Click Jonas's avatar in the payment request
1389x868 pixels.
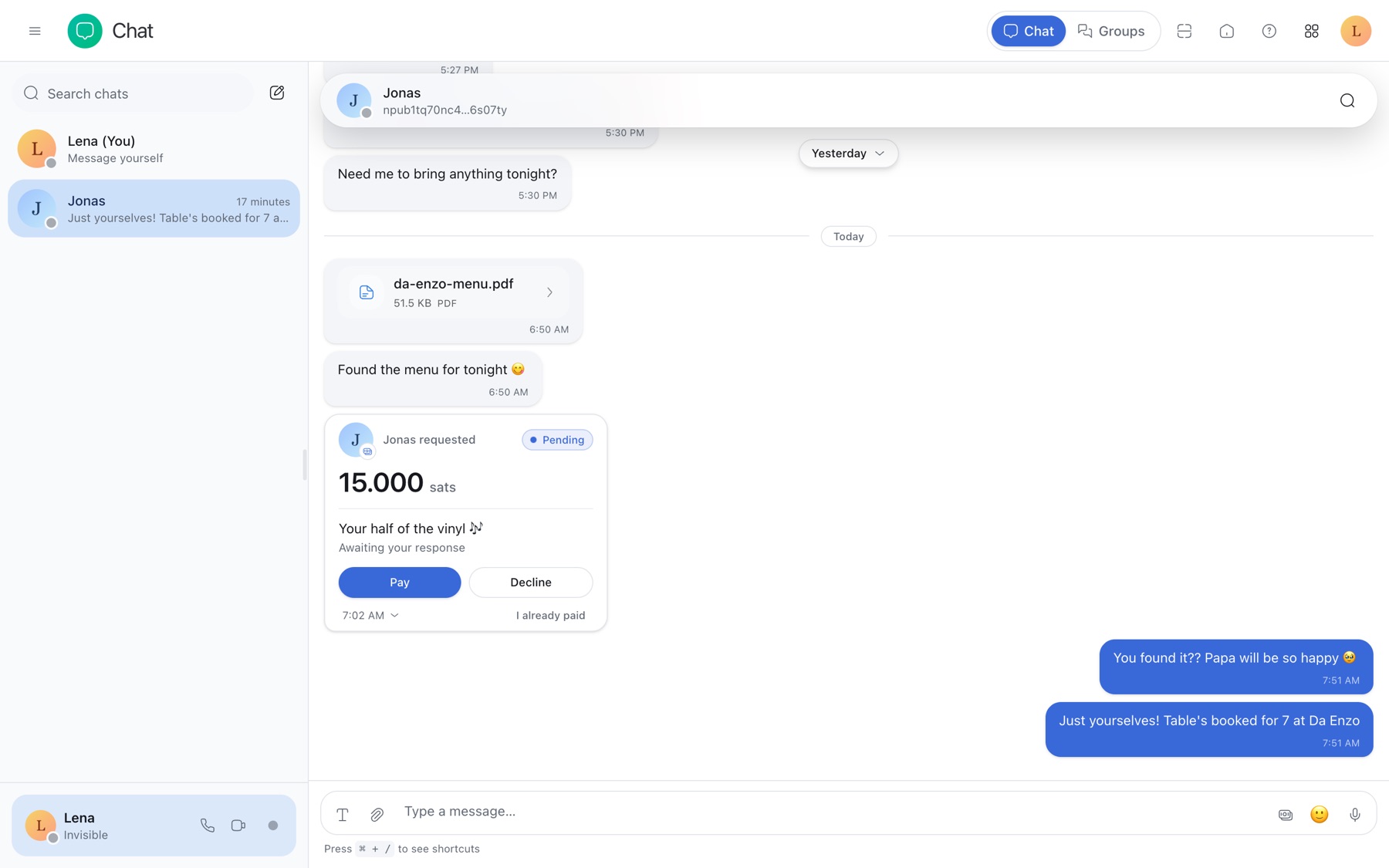click(x=356, y=440)
